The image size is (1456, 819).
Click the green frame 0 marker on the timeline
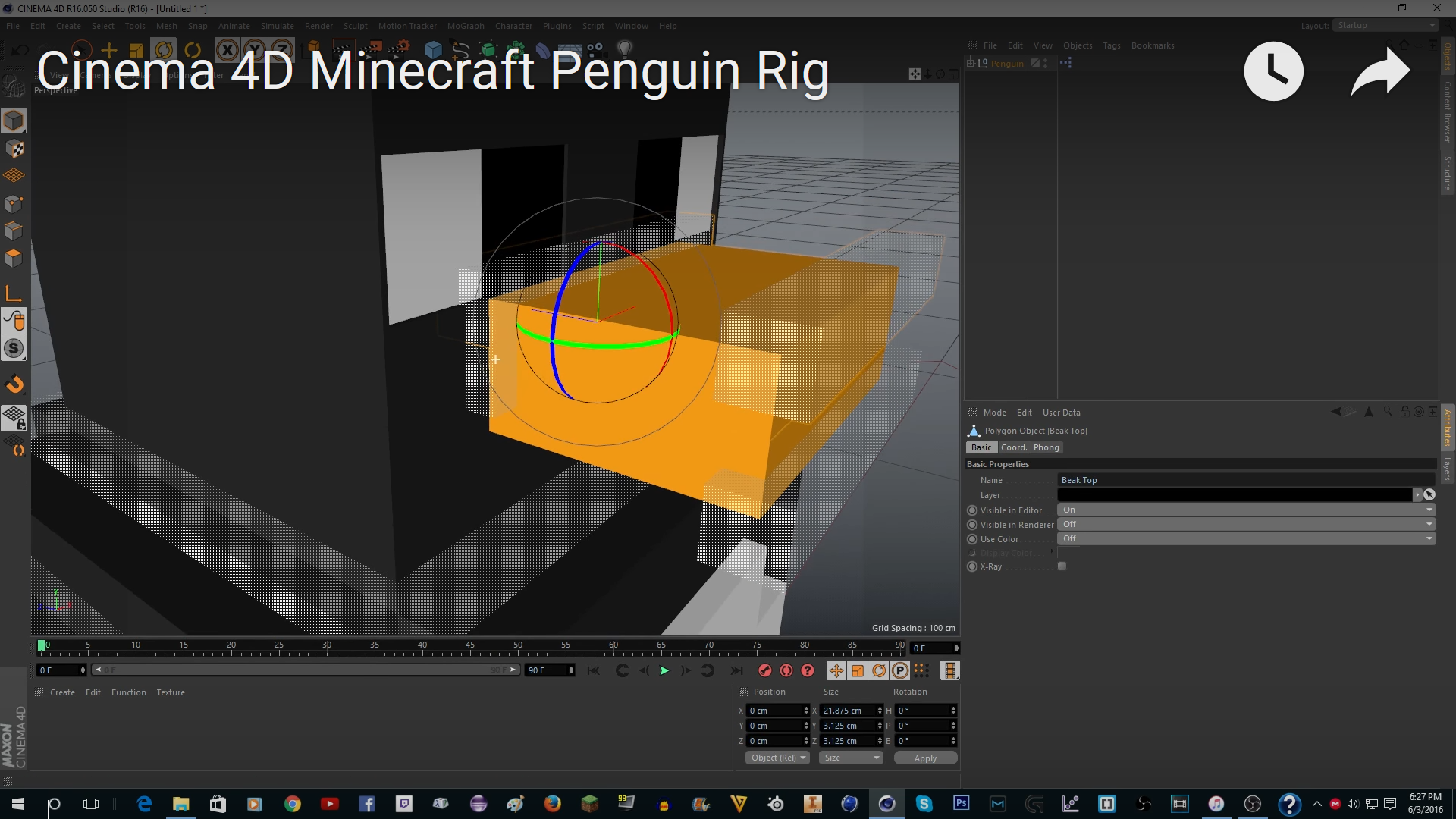click(x=41, y=645)
